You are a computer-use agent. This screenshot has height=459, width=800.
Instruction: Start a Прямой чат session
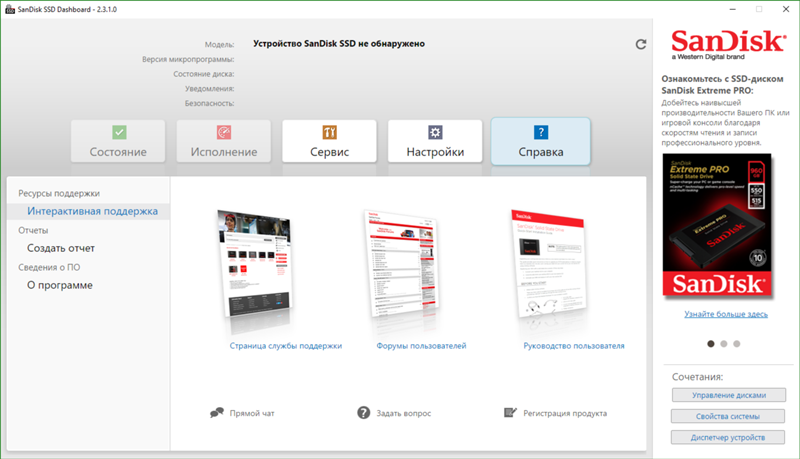tap(252, 413)
